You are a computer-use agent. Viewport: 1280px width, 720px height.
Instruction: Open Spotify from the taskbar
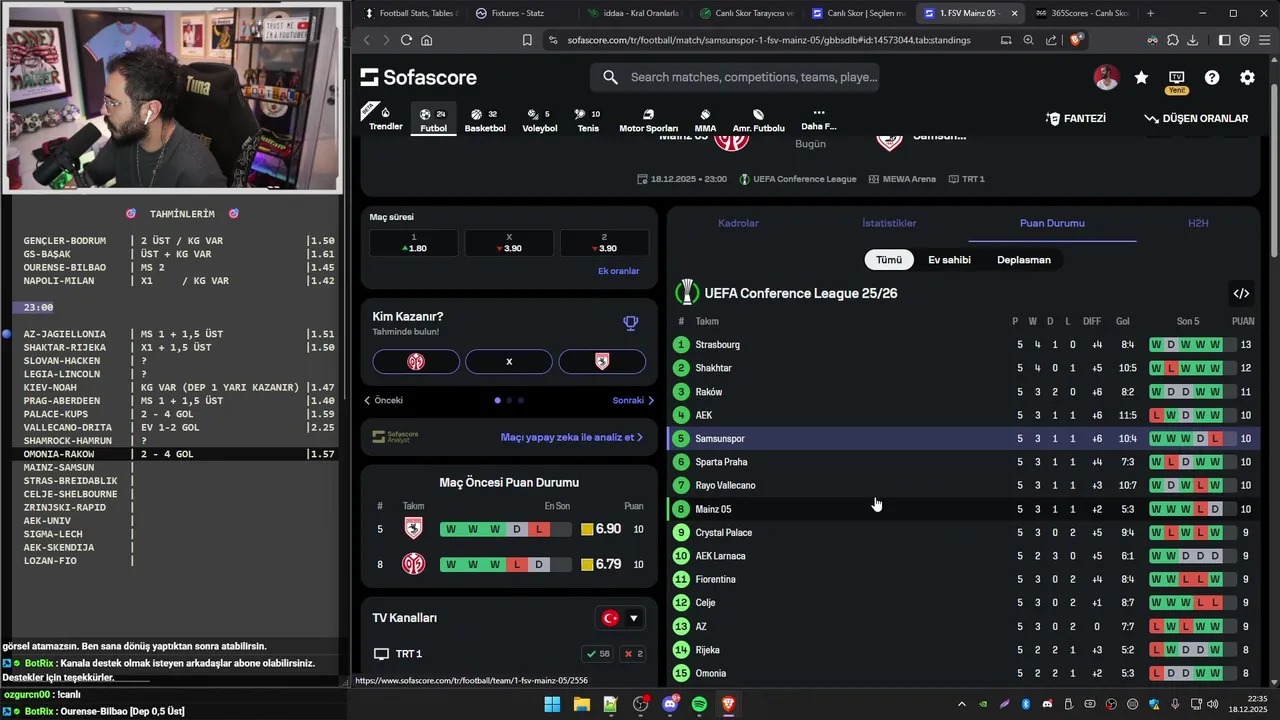[x=699, y=704]
